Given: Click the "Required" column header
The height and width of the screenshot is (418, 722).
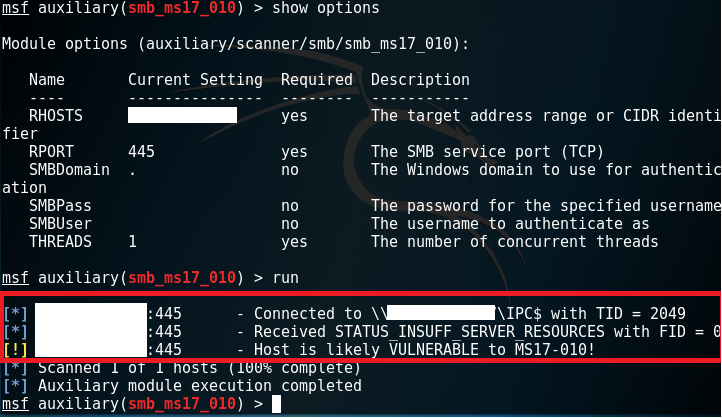Looking at the screenshot, I should [x=316, y=79].
